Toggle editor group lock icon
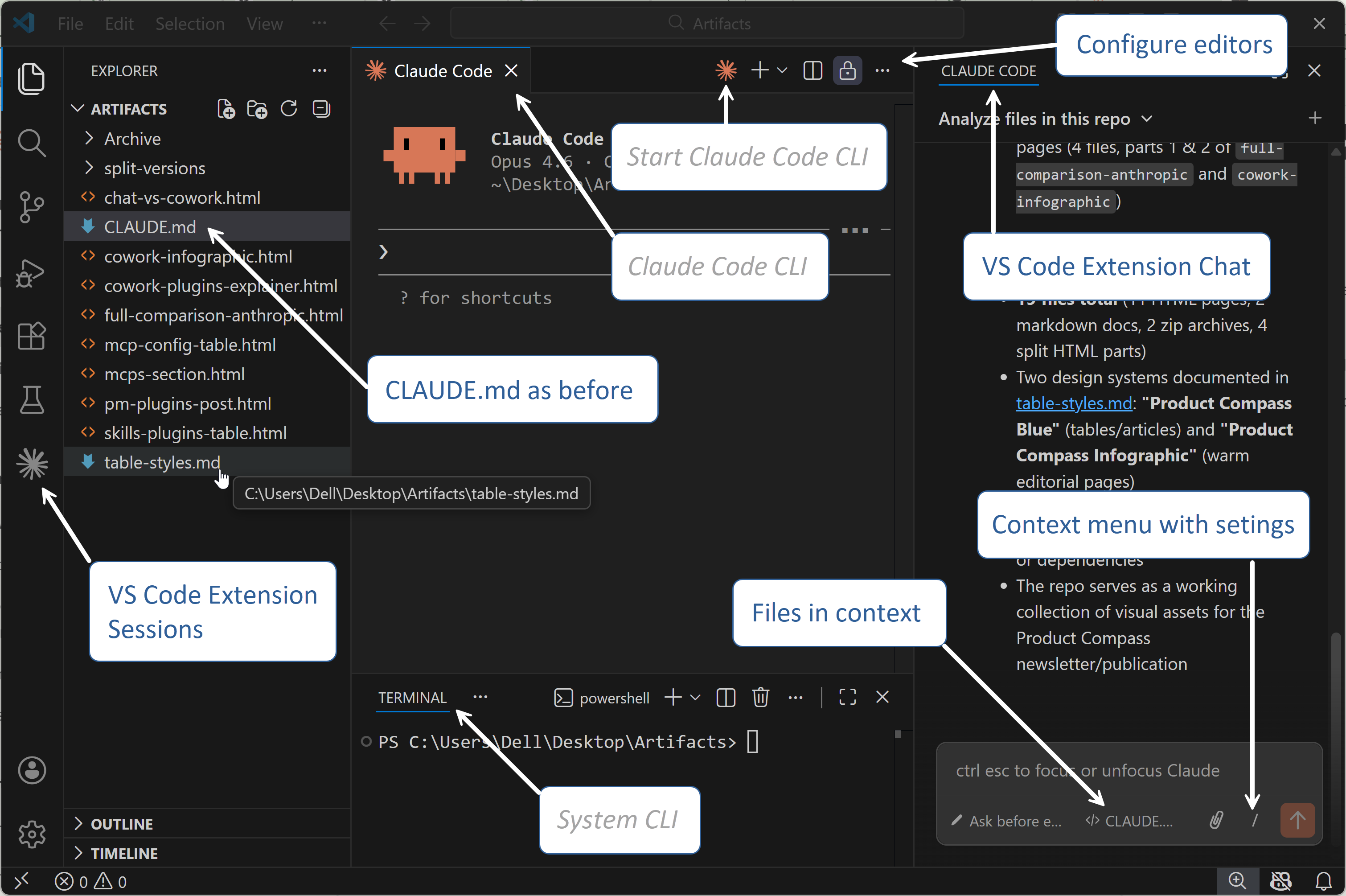The image size is (1346, 896). click(847, 71)
